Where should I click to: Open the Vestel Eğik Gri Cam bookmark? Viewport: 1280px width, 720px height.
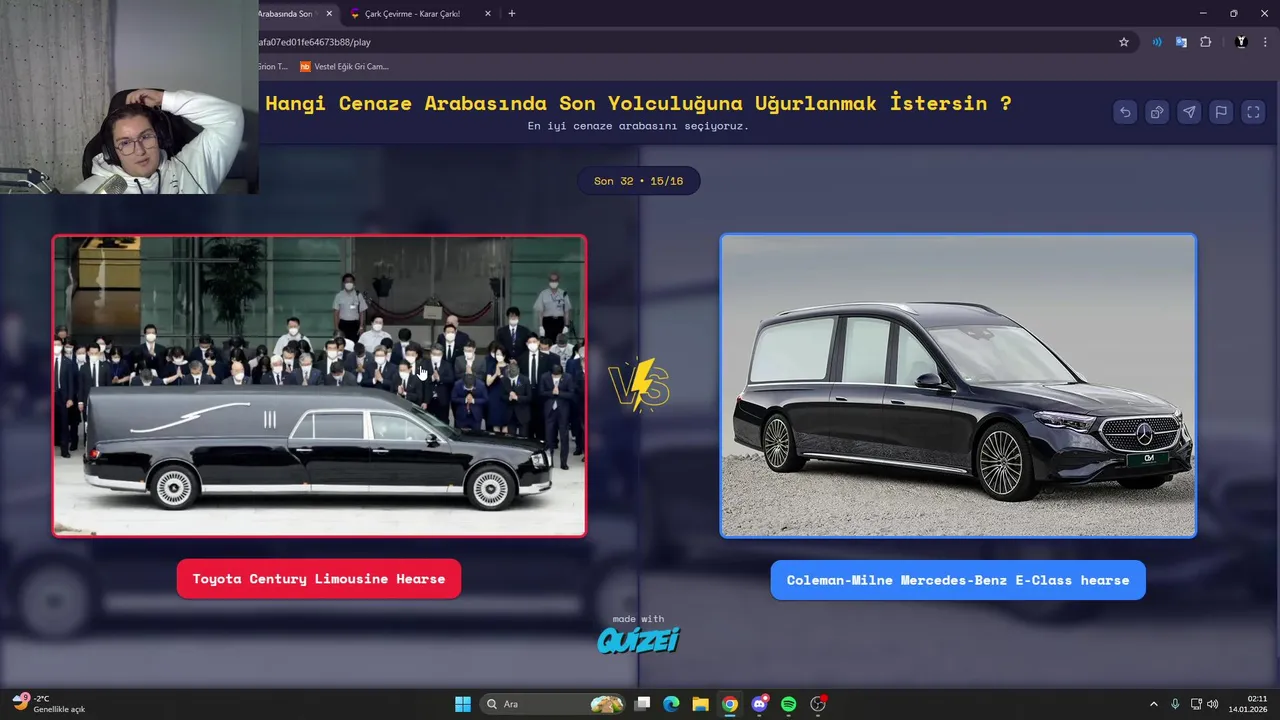pos(344,67)
